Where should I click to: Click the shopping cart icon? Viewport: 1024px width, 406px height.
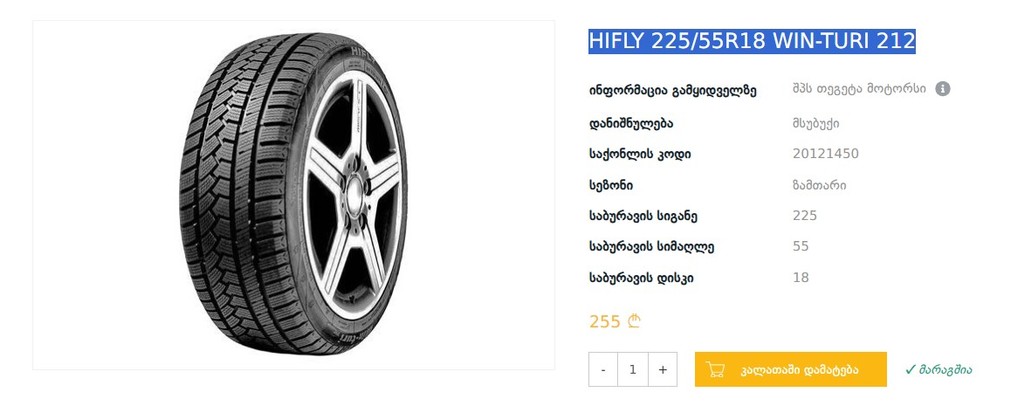[716, 369]
